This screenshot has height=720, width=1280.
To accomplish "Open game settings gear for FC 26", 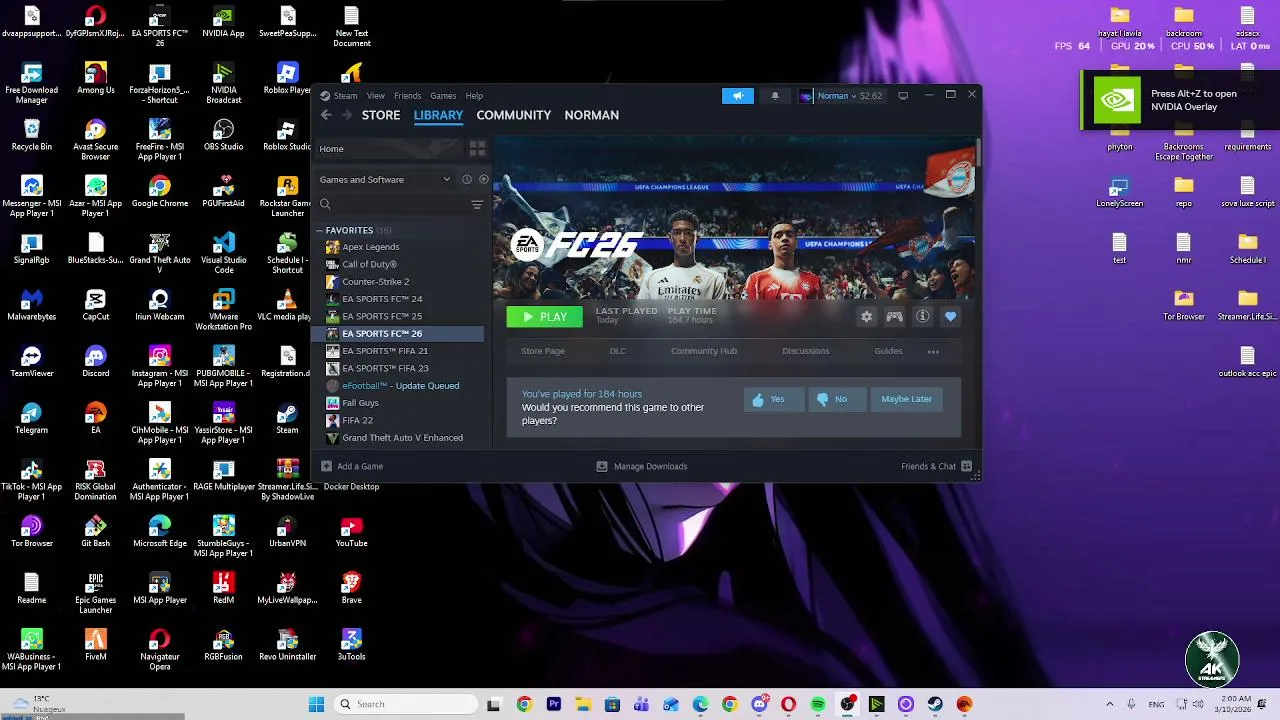I will pyautogui.click(x=867, y=317).
